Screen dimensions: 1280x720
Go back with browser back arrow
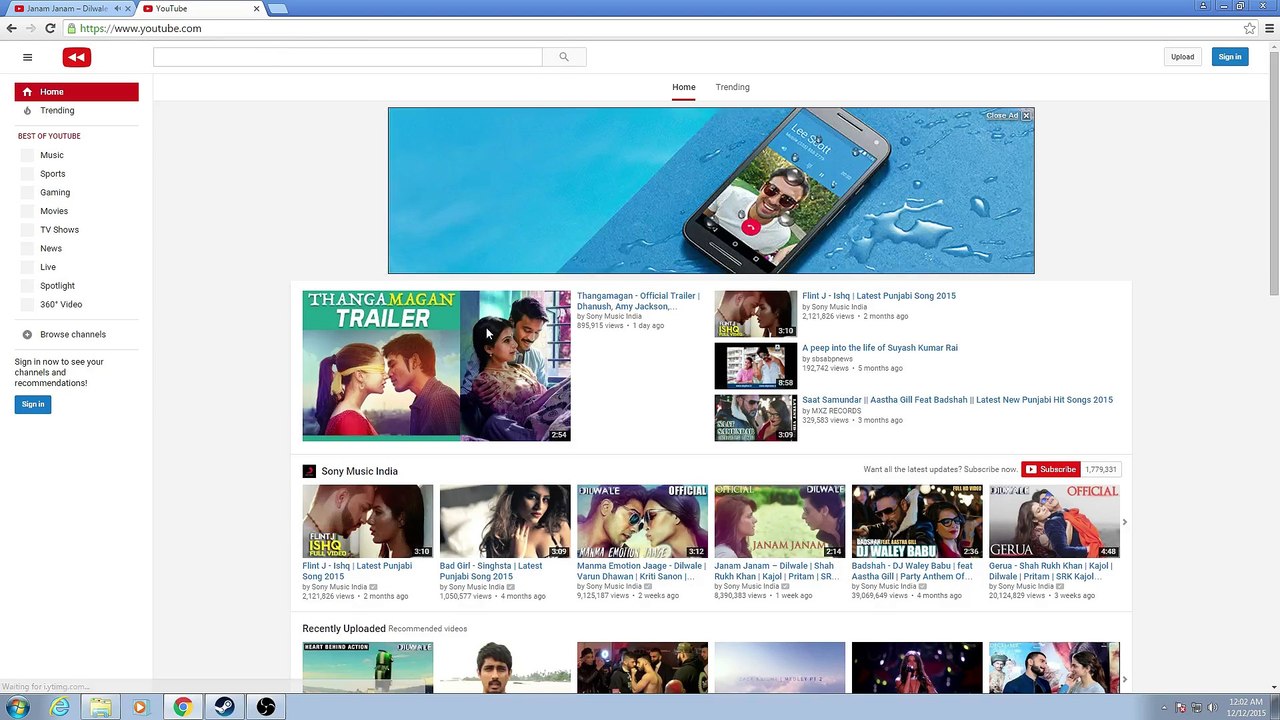[12, 28]
